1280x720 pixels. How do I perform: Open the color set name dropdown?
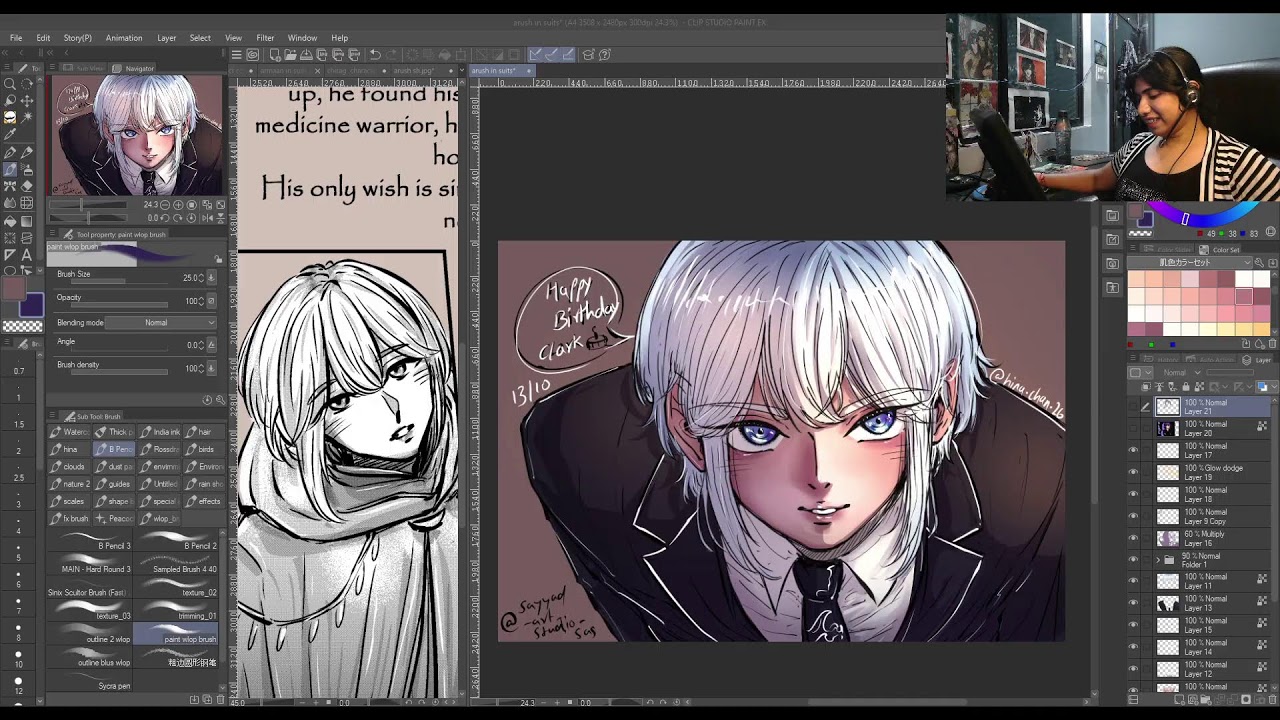click(1190, 263)
